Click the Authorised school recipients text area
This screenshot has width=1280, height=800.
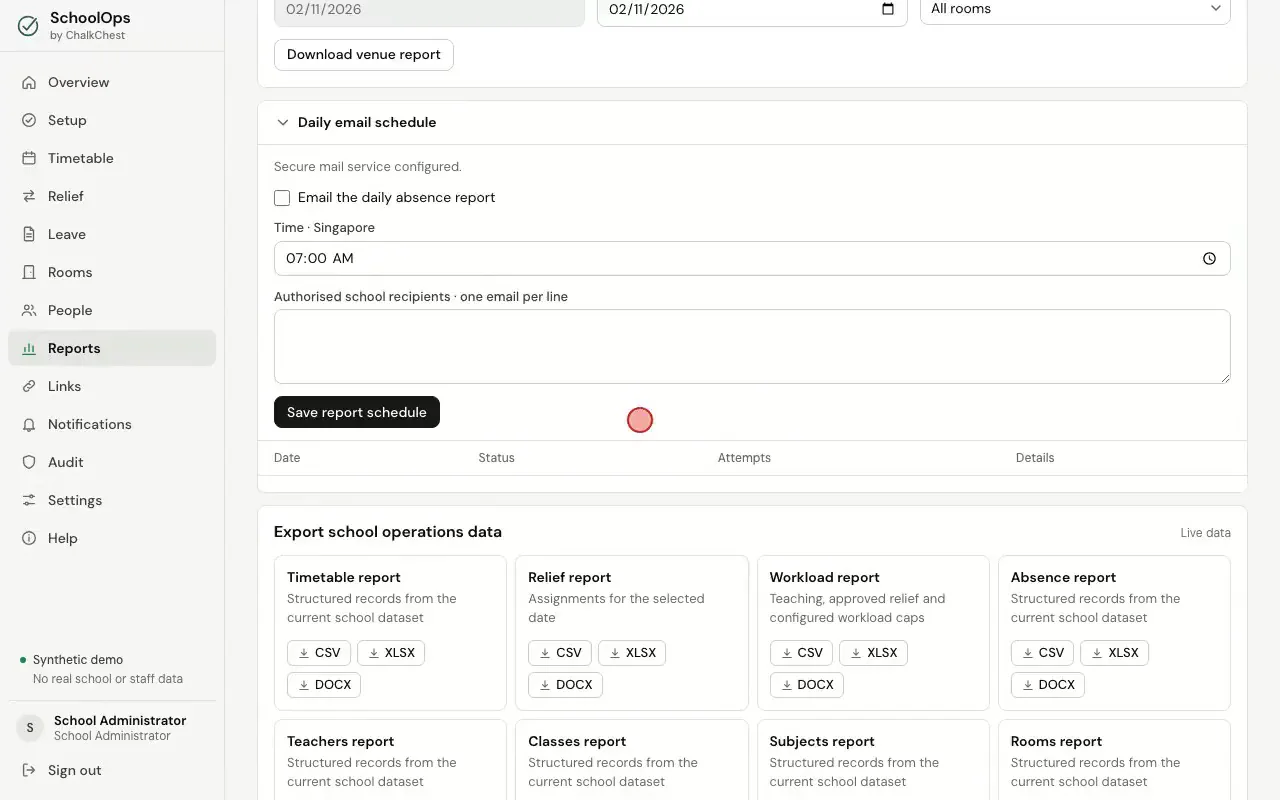click(x=752, y=346)
